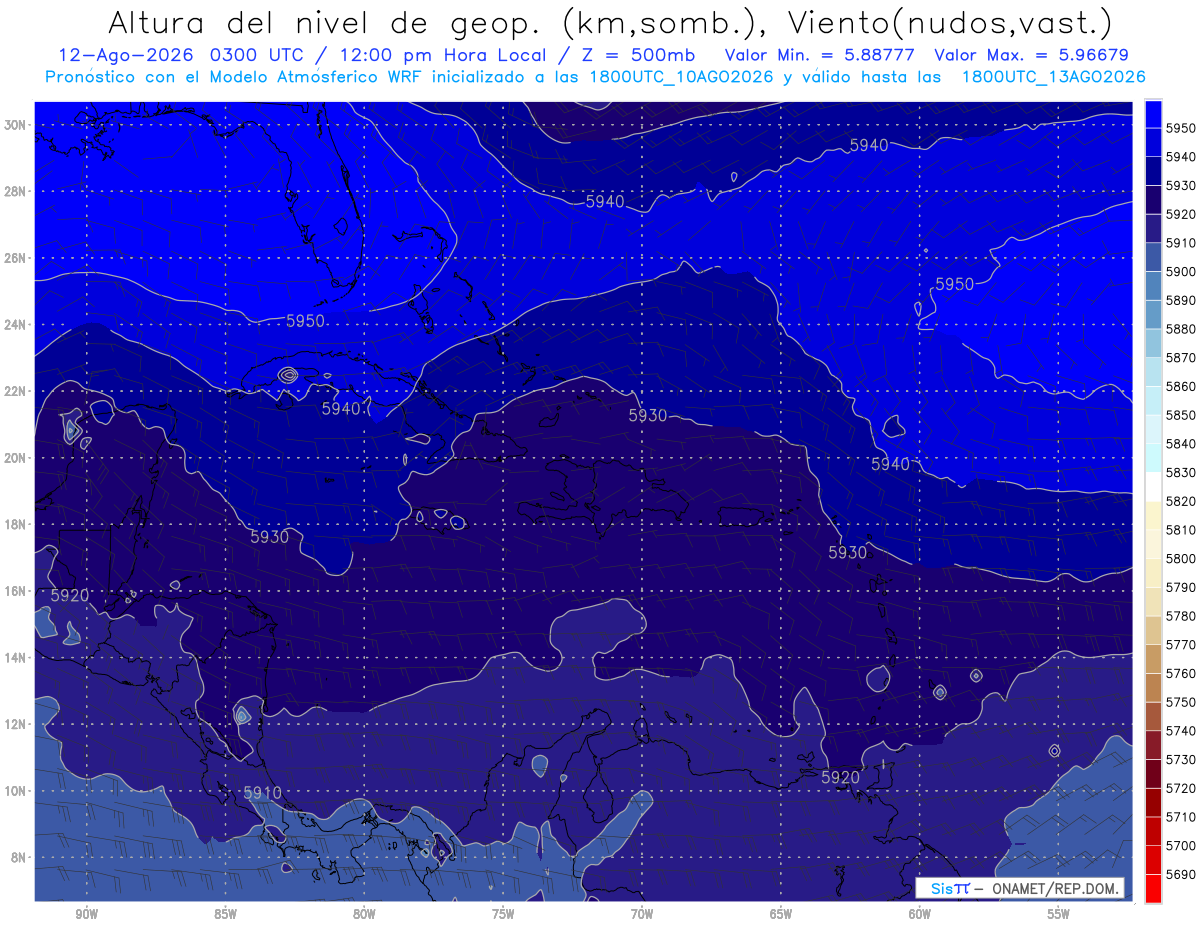Click the '5950' contour label west of Florida Straits
The height and width of the screenshot is (927, 1200).
click(306, 321)
